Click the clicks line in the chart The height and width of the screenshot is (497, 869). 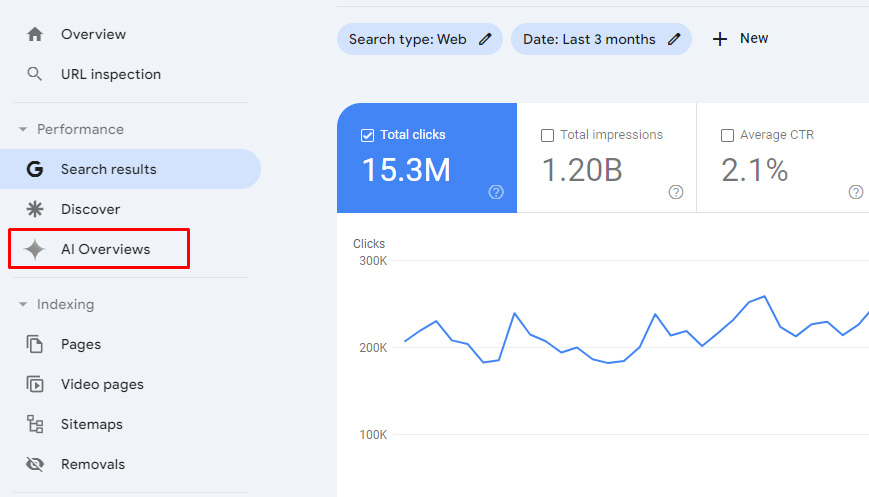(514, 314)
